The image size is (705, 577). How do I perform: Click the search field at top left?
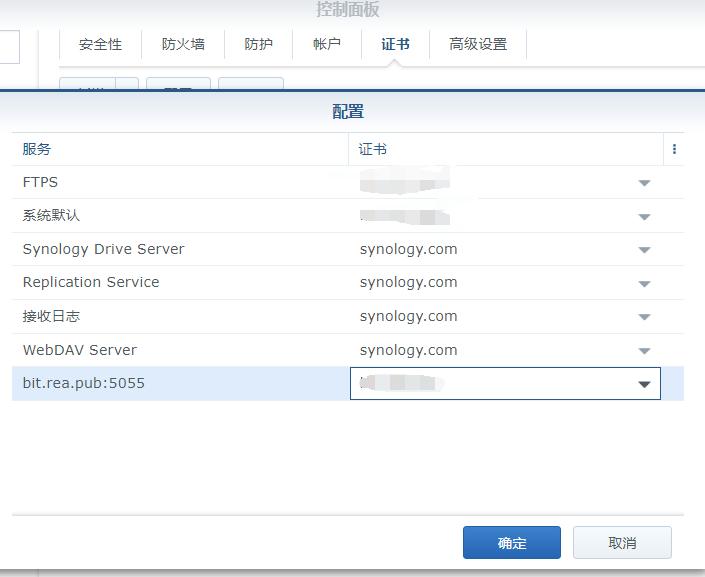[10, 46]
